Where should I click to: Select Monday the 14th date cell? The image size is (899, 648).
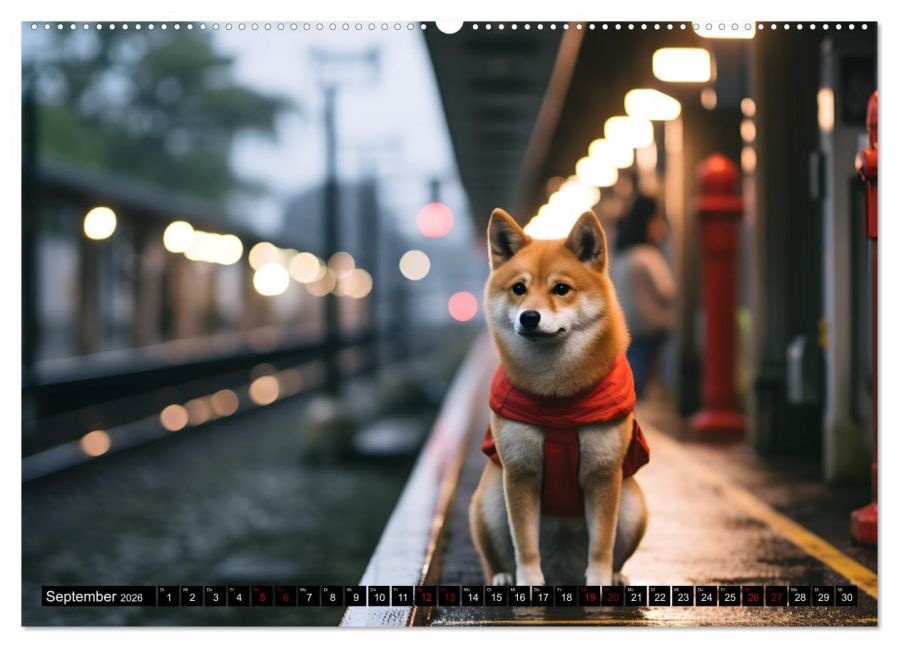(x=472, y=597)
